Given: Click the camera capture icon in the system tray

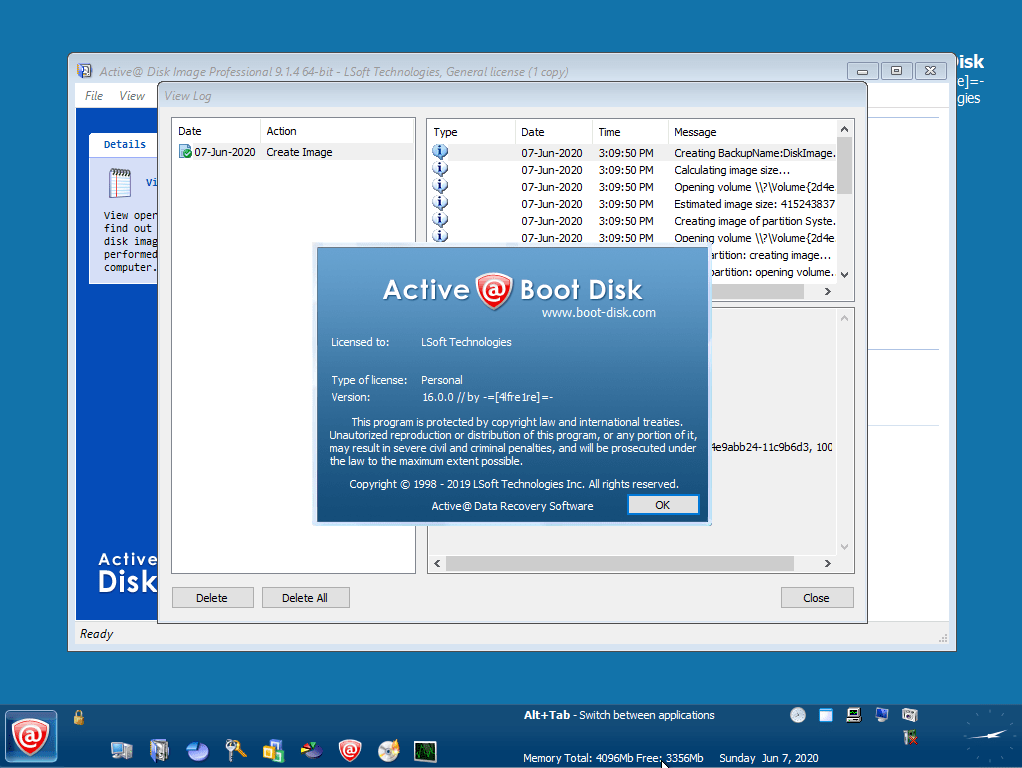Looking at the screenshot, I should [909, 714].
